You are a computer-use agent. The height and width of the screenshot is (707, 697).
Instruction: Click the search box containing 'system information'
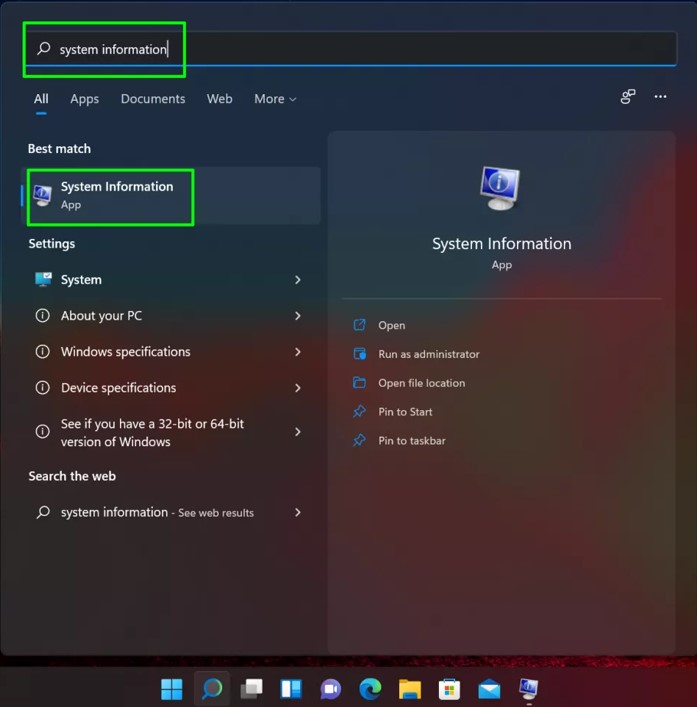[x=351, y=48]
